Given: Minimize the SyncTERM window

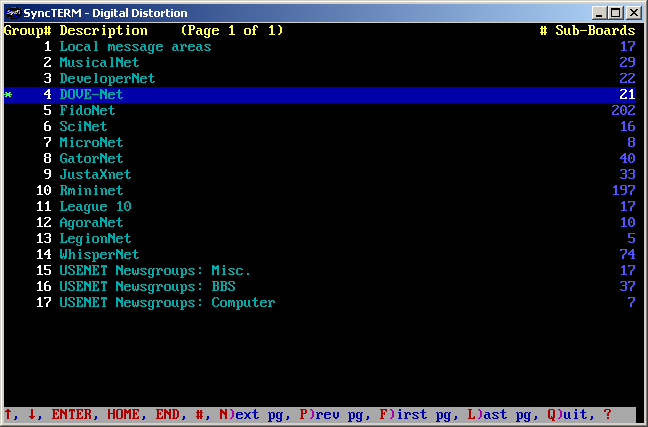Looking at the screenshot, I should coord(599,12).
